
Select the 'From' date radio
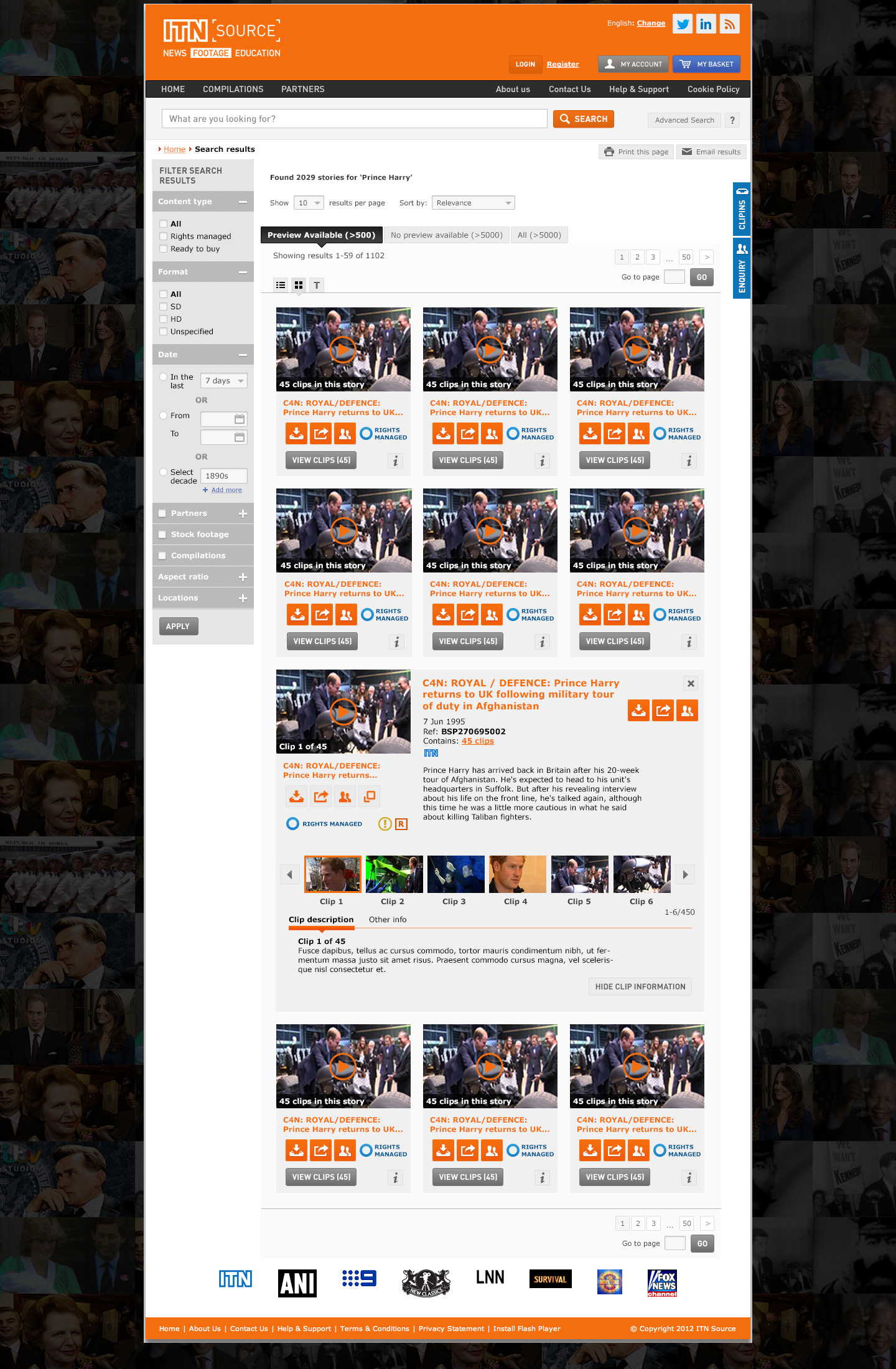click(163, 416)
